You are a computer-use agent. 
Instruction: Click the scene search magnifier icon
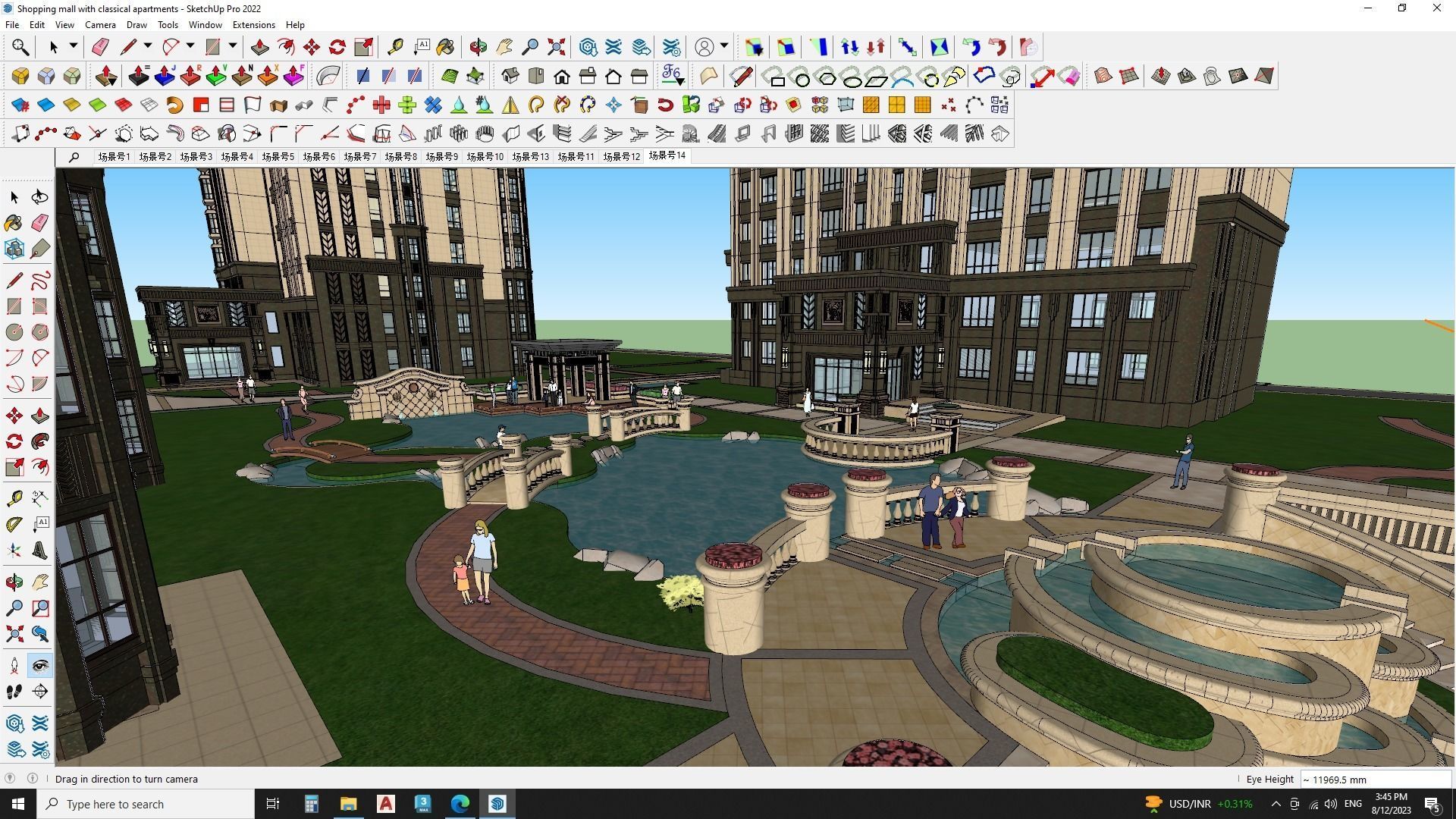(74, 158)
